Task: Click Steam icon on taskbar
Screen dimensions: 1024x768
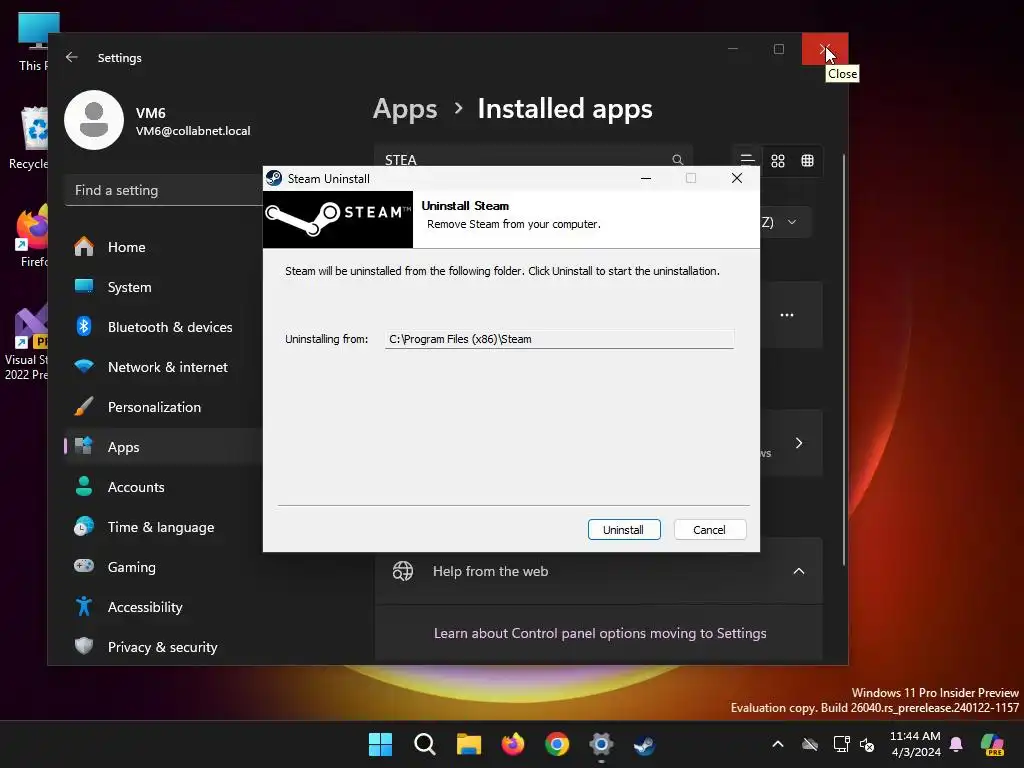Action: click(645, 744)
